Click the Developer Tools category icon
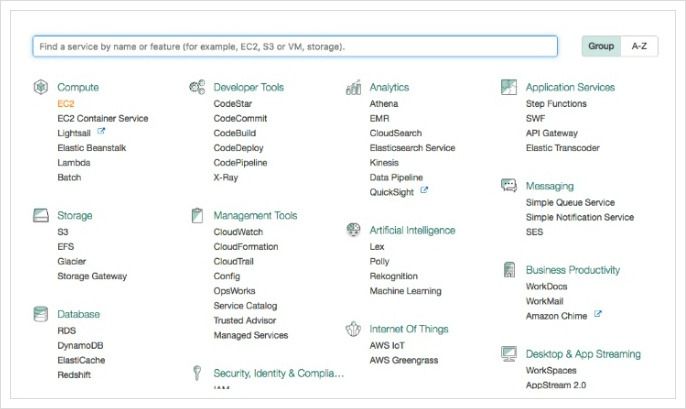Image resolution: width=686 pixels, height=409 pixels. click(197, 87)
